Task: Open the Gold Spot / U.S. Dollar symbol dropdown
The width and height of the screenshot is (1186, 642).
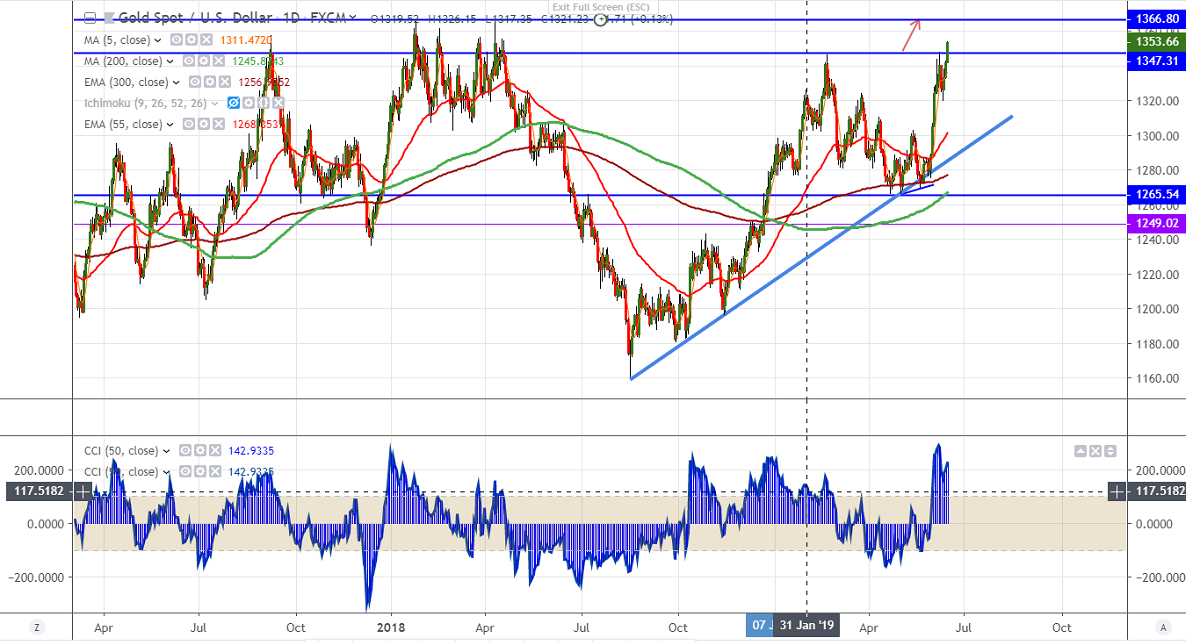Action: [x=353, y=18]
